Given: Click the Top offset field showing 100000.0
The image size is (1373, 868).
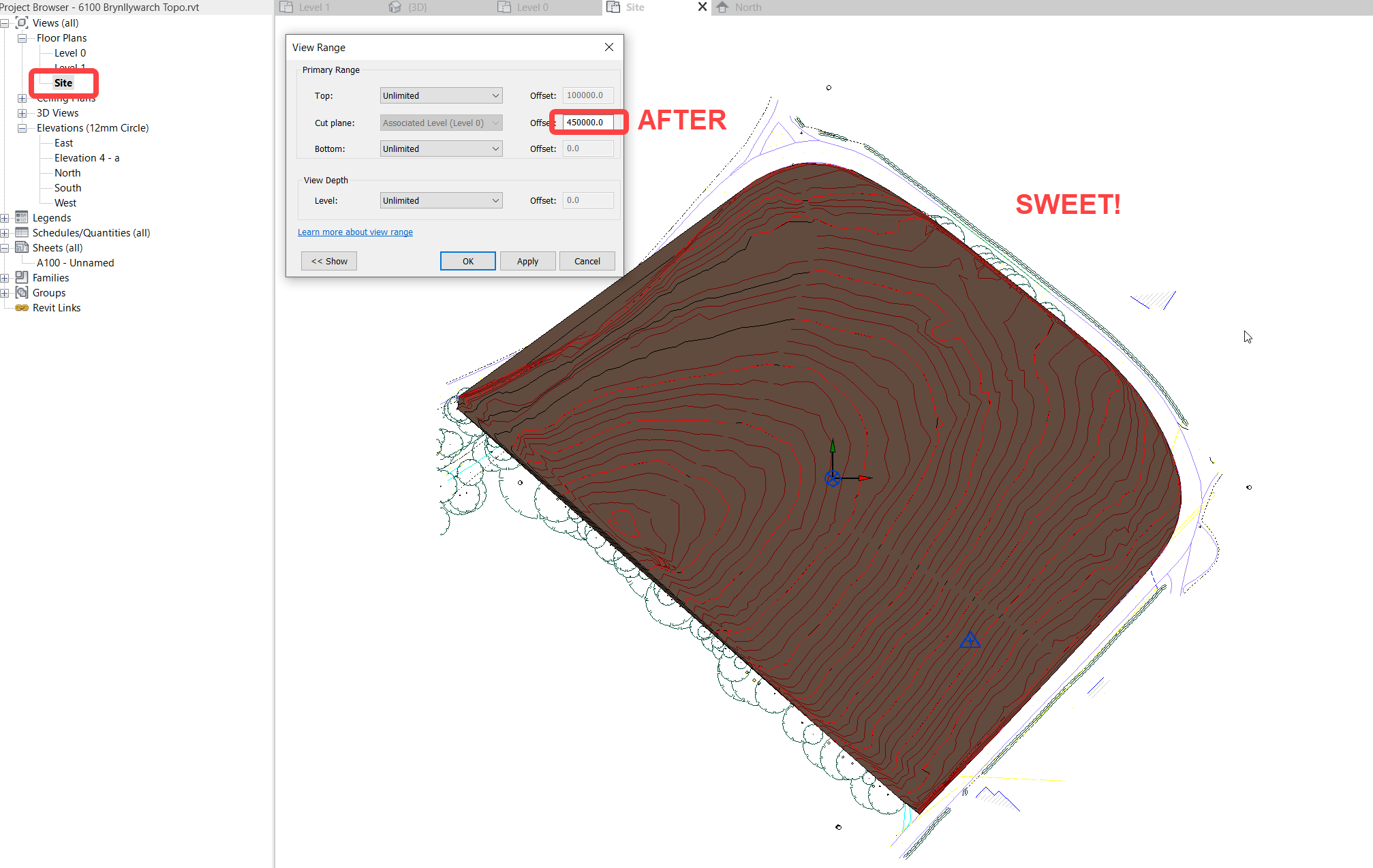Looking at the screenshot, I should 588,95.
